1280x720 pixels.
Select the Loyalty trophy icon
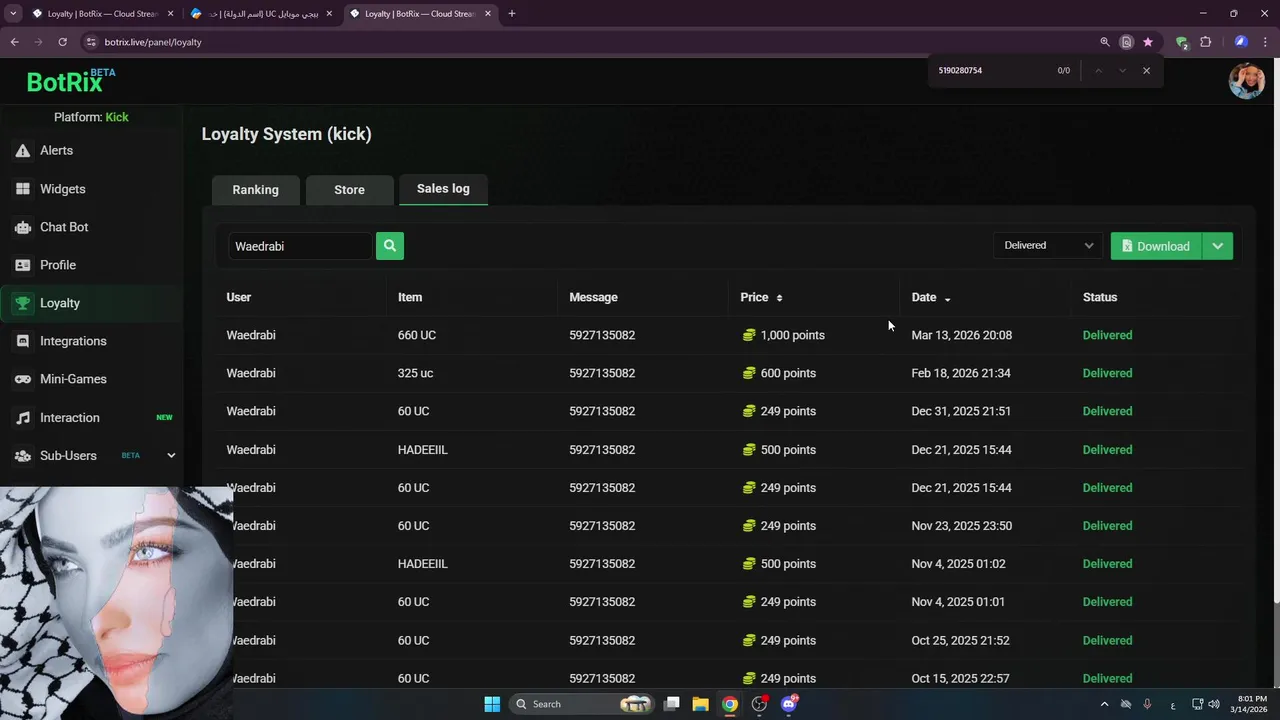pyautogui.click(x=22, y=303)
